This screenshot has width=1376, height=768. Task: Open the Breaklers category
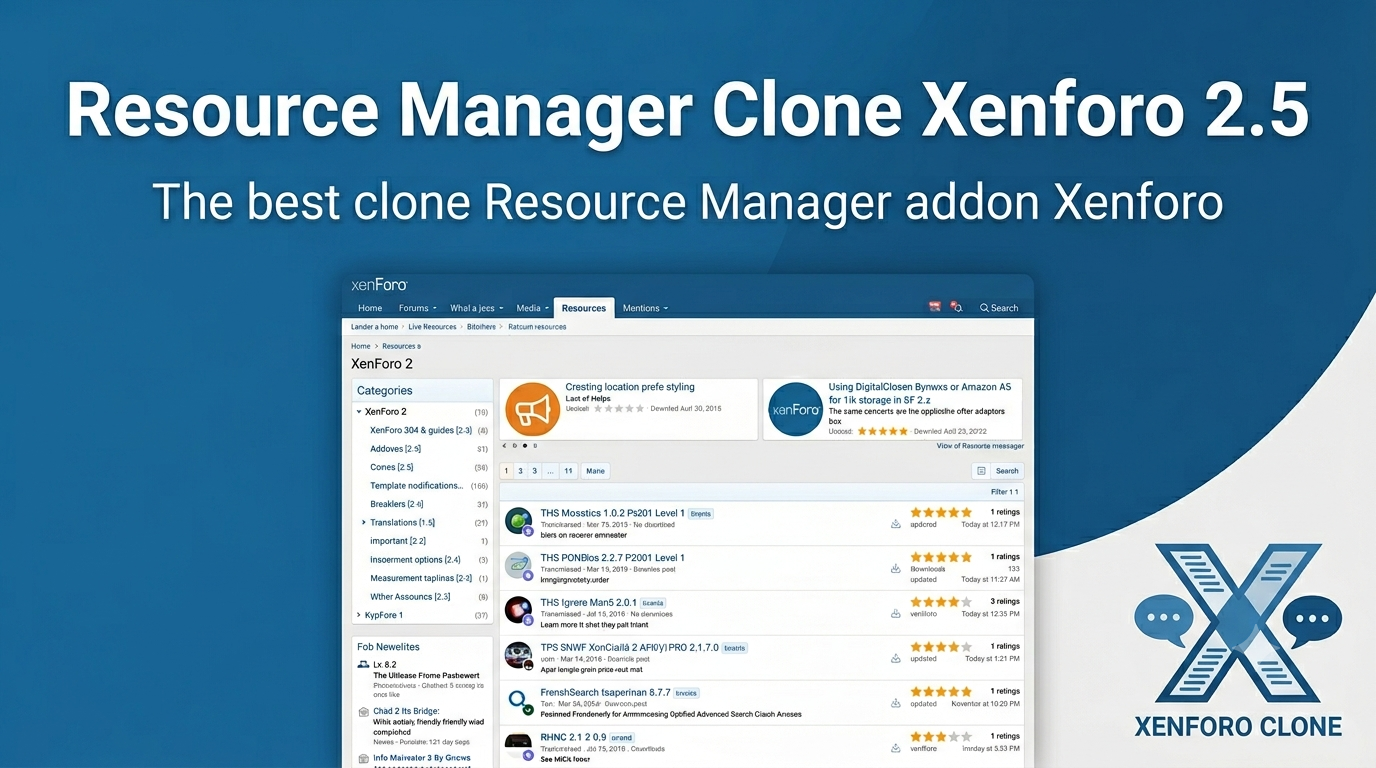pyautogui.click(x=397, y=504)
